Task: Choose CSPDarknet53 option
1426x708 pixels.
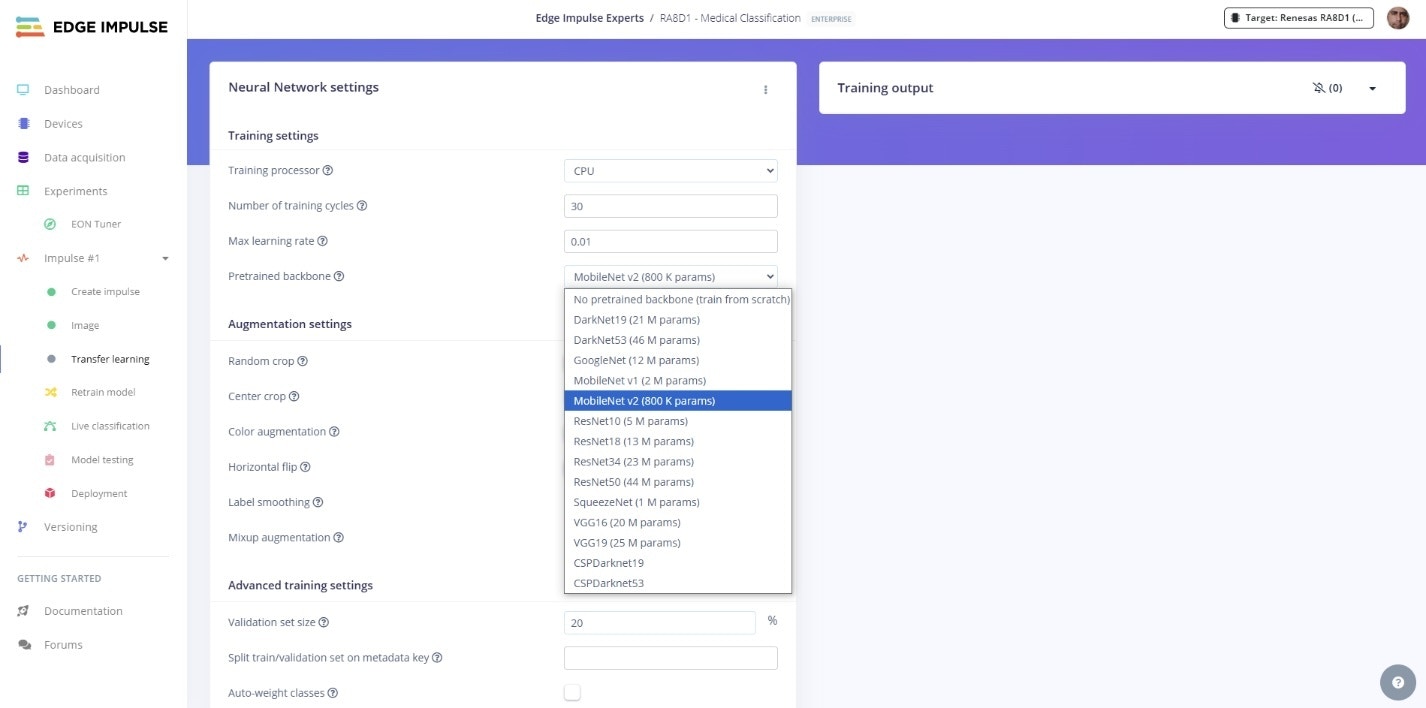Action: click(678, 583)
